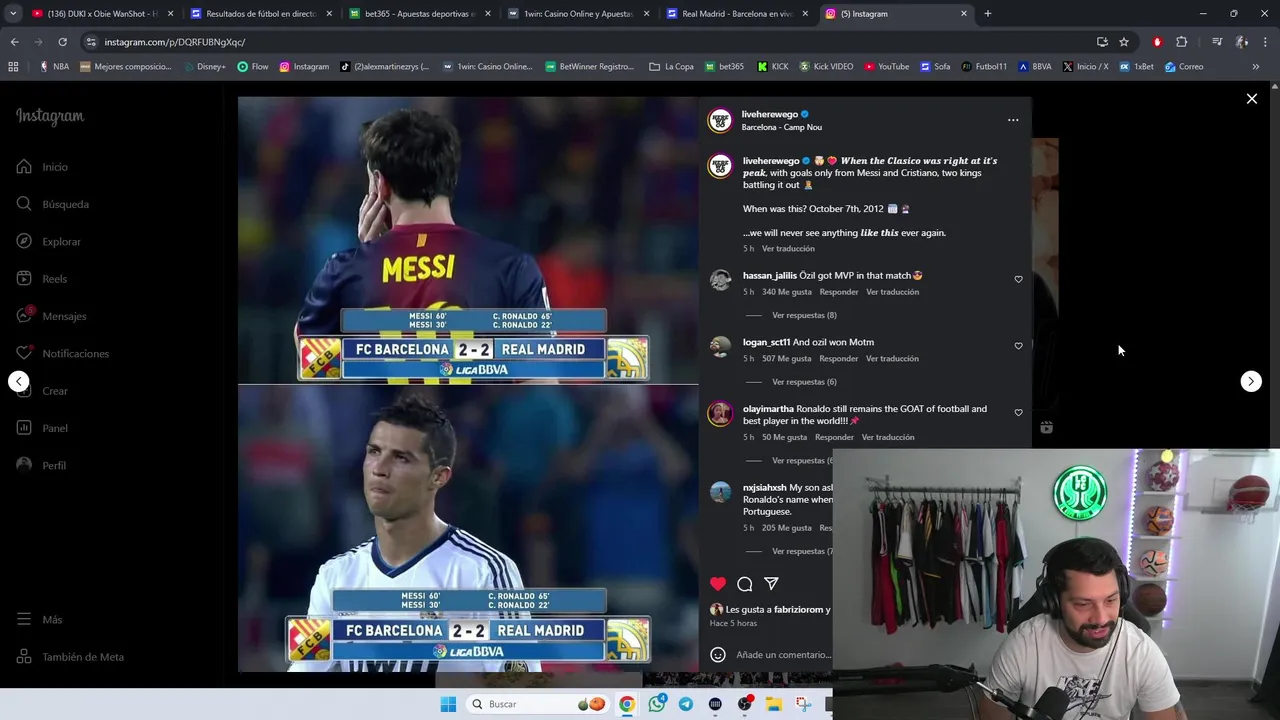The height and width of the screenshot is (720, 1280).
Task: Open emoji picker for comment
Action: [717, 655]
